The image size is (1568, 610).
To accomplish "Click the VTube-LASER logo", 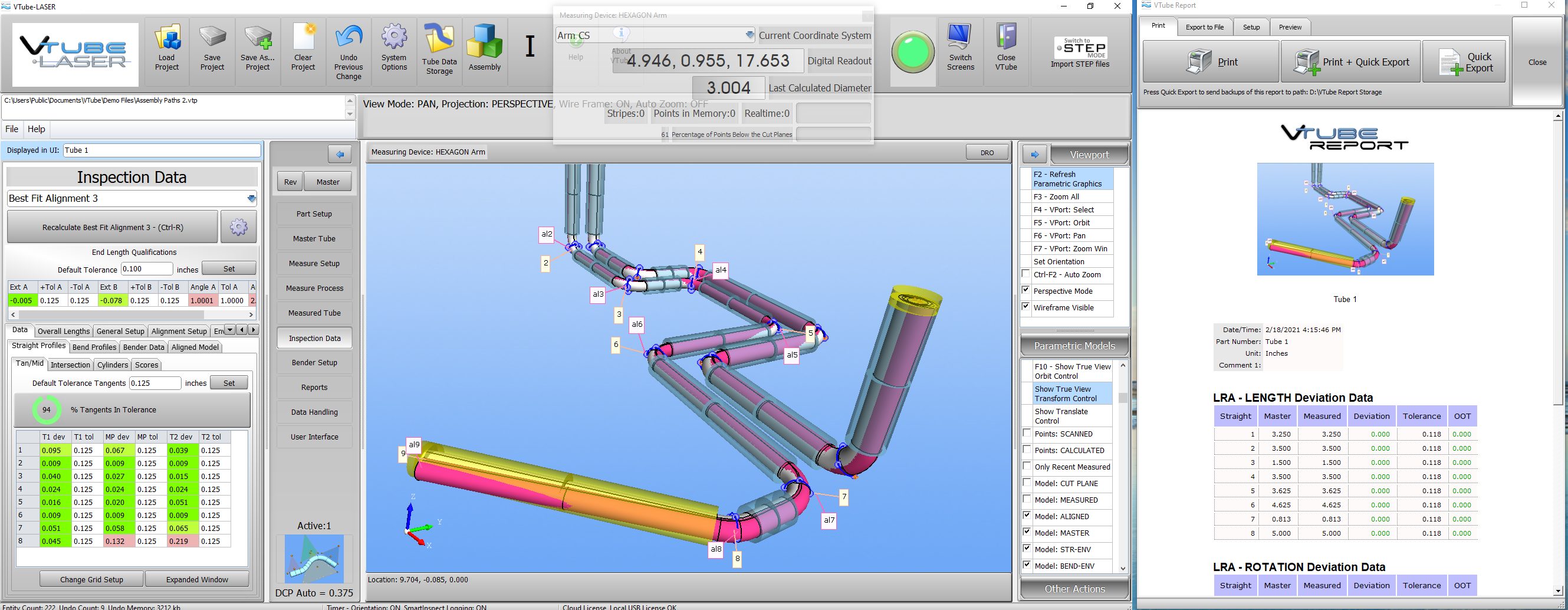I will 75,55.
